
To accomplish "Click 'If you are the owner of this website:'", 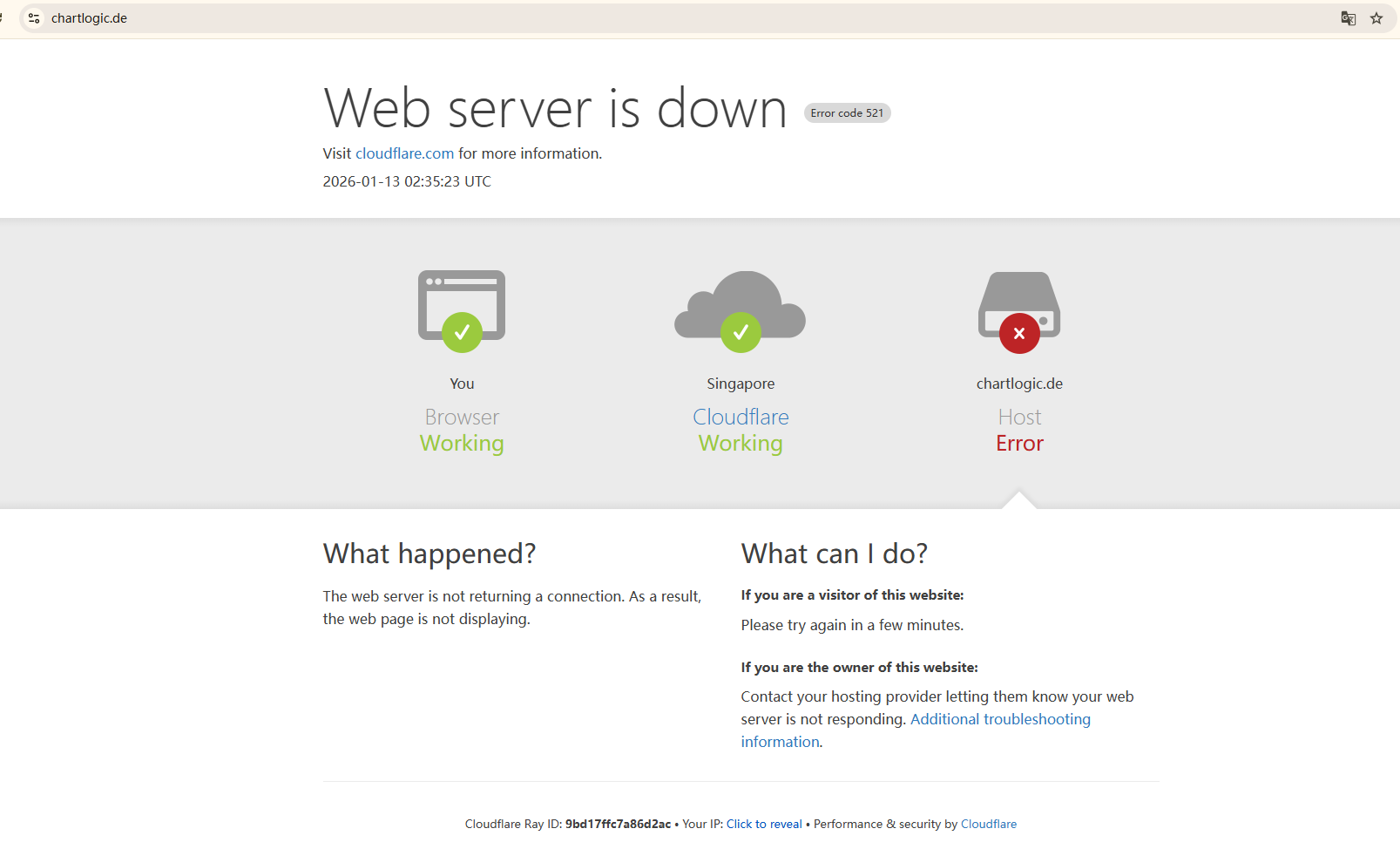I will click(859, 668).
